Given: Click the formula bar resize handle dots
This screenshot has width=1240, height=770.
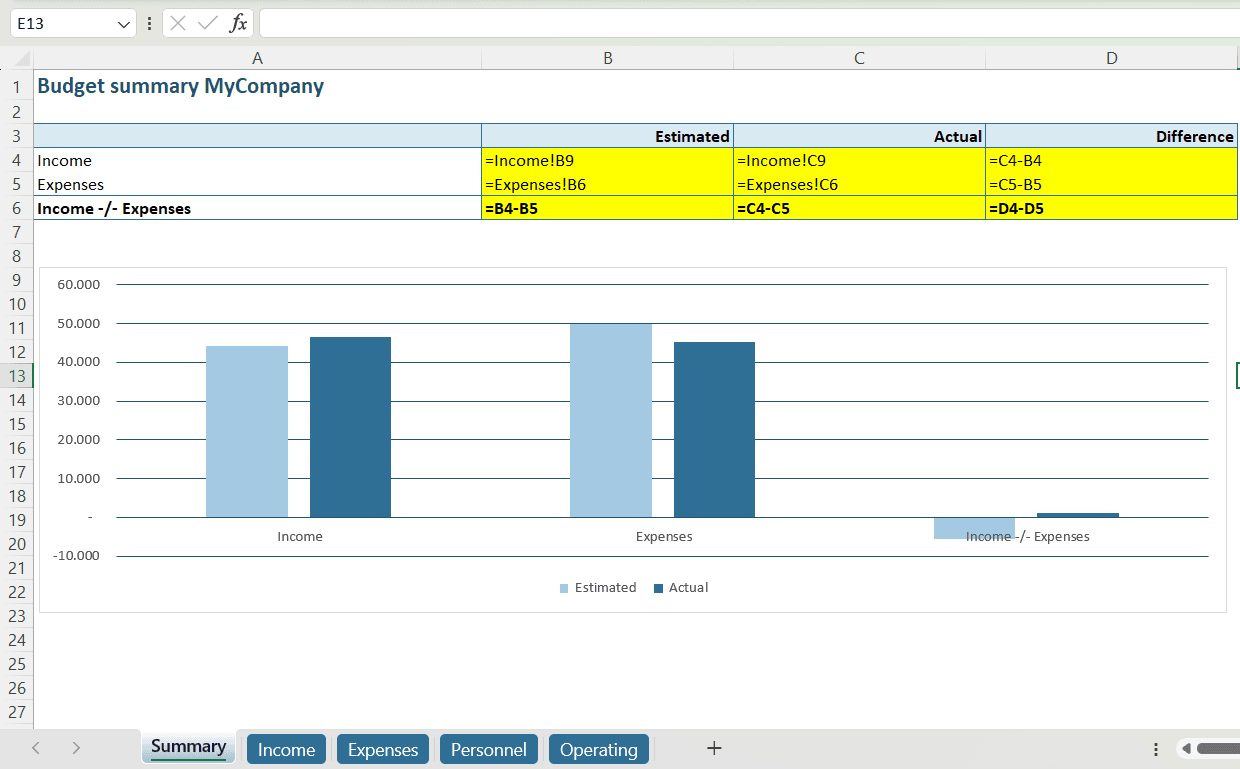Looking at the screenshot, I should 150,23.
